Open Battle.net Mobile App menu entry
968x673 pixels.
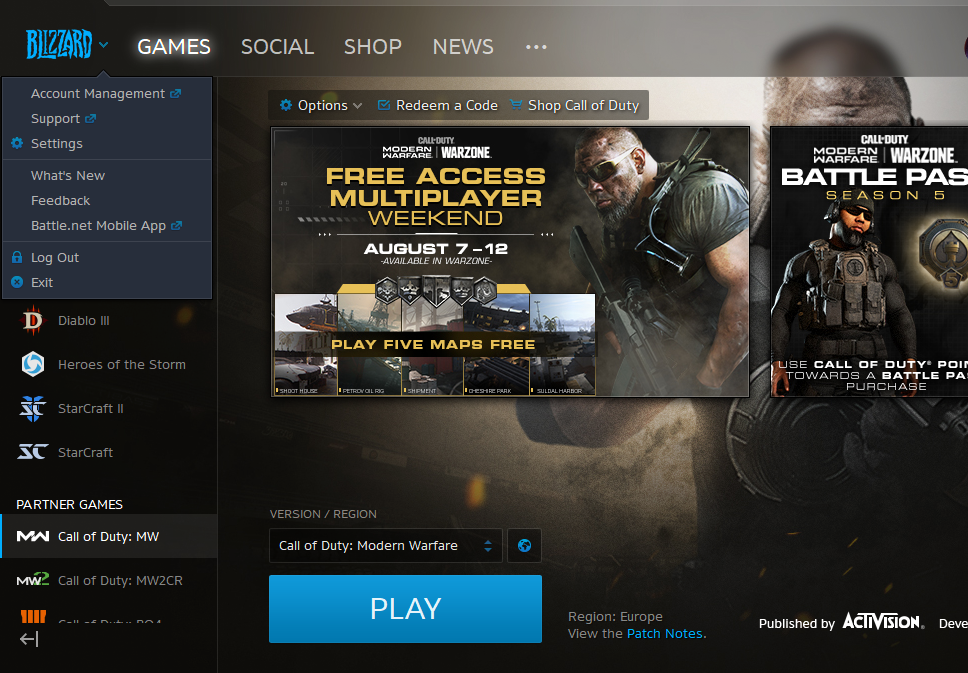[99, 226]
